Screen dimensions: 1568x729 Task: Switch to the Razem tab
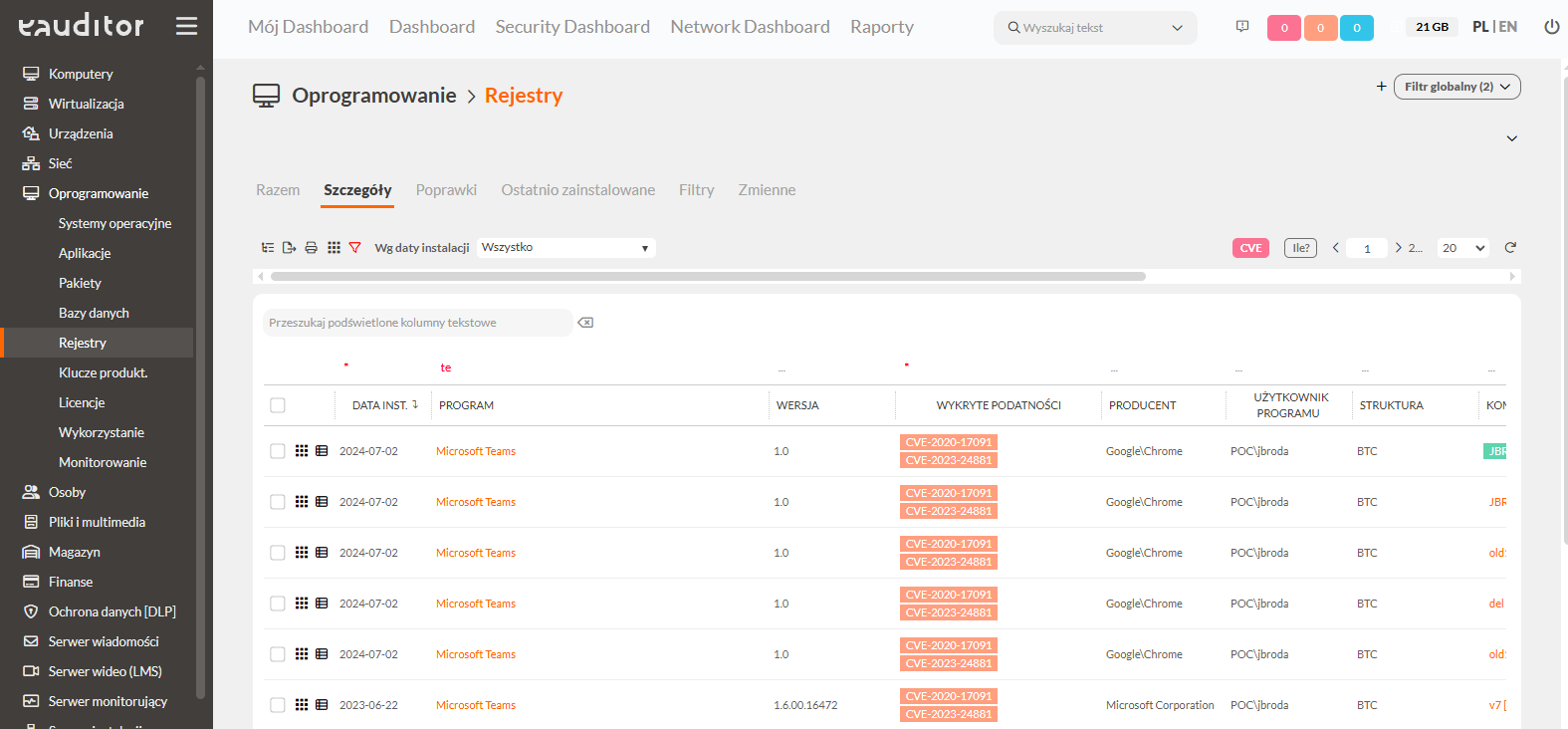[x=278, y=190]
